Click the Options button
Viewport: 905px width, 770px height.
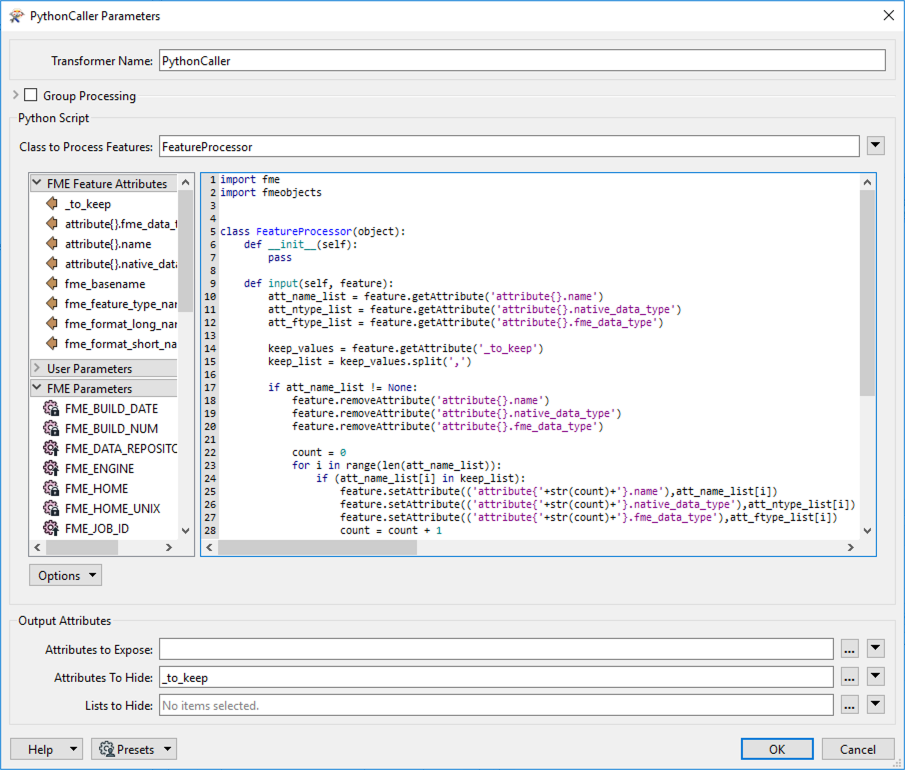point(65,575)
